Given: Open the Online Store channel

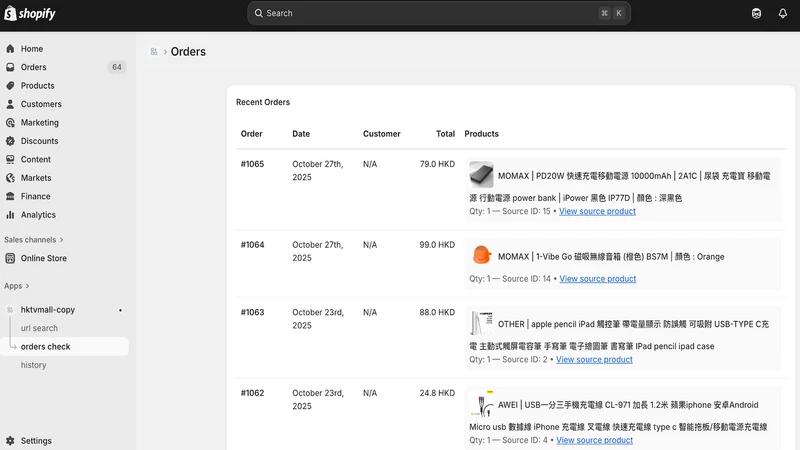Looking at the screenshot, I should click(44, 258).
